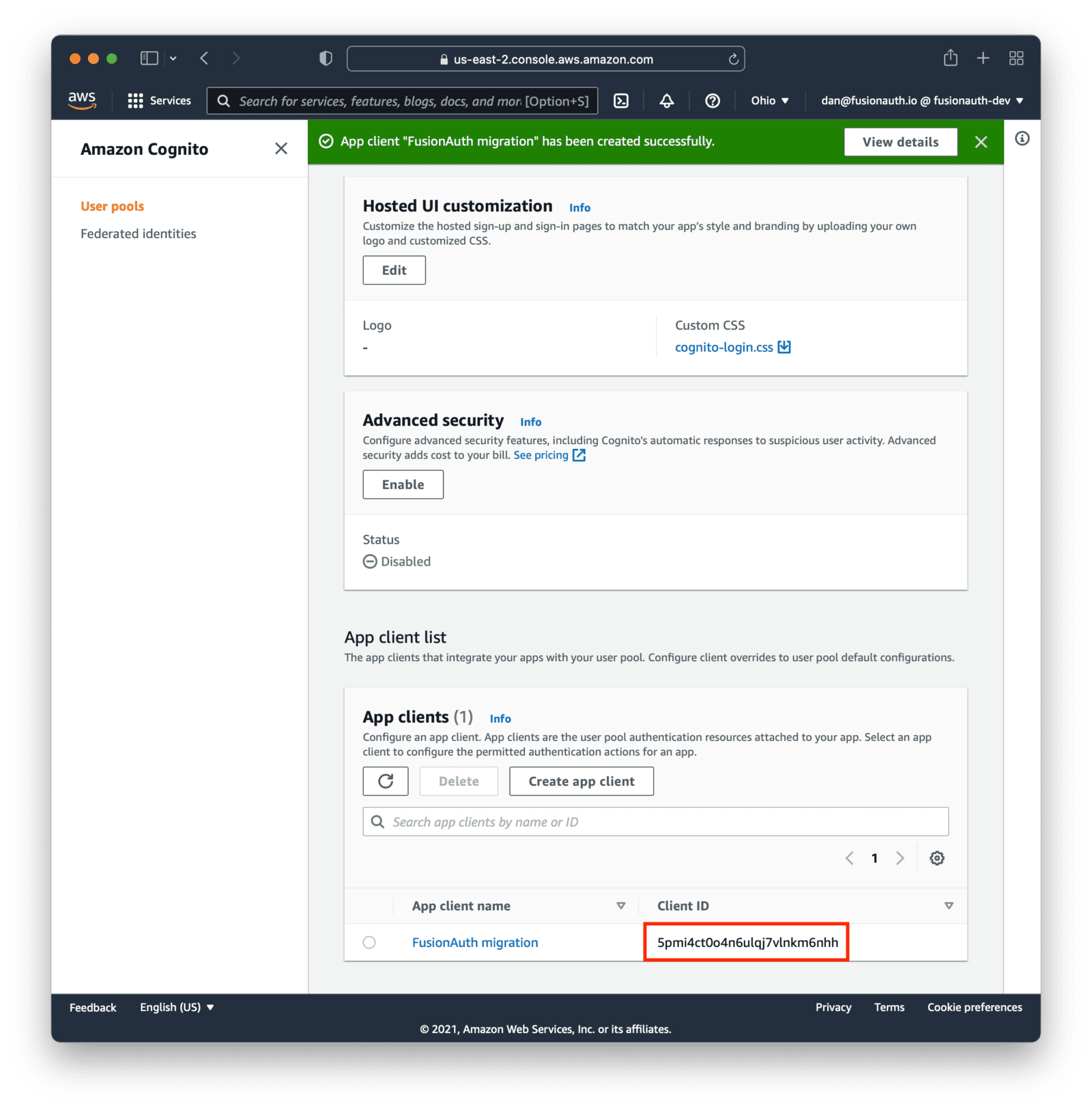Create a new app client
1092x1110 pixels.
[581, 781]
